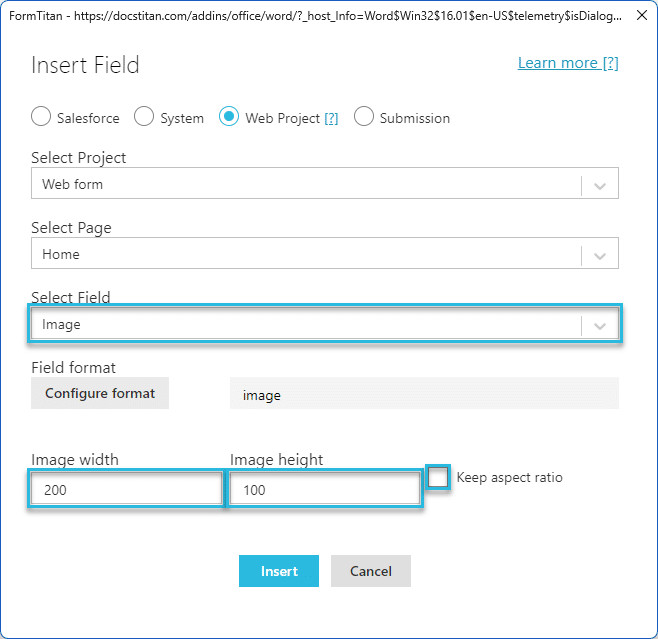Focus the Image height input field
Image resolution: width=658 pixels, height=639 pixels.
[324, 490]
